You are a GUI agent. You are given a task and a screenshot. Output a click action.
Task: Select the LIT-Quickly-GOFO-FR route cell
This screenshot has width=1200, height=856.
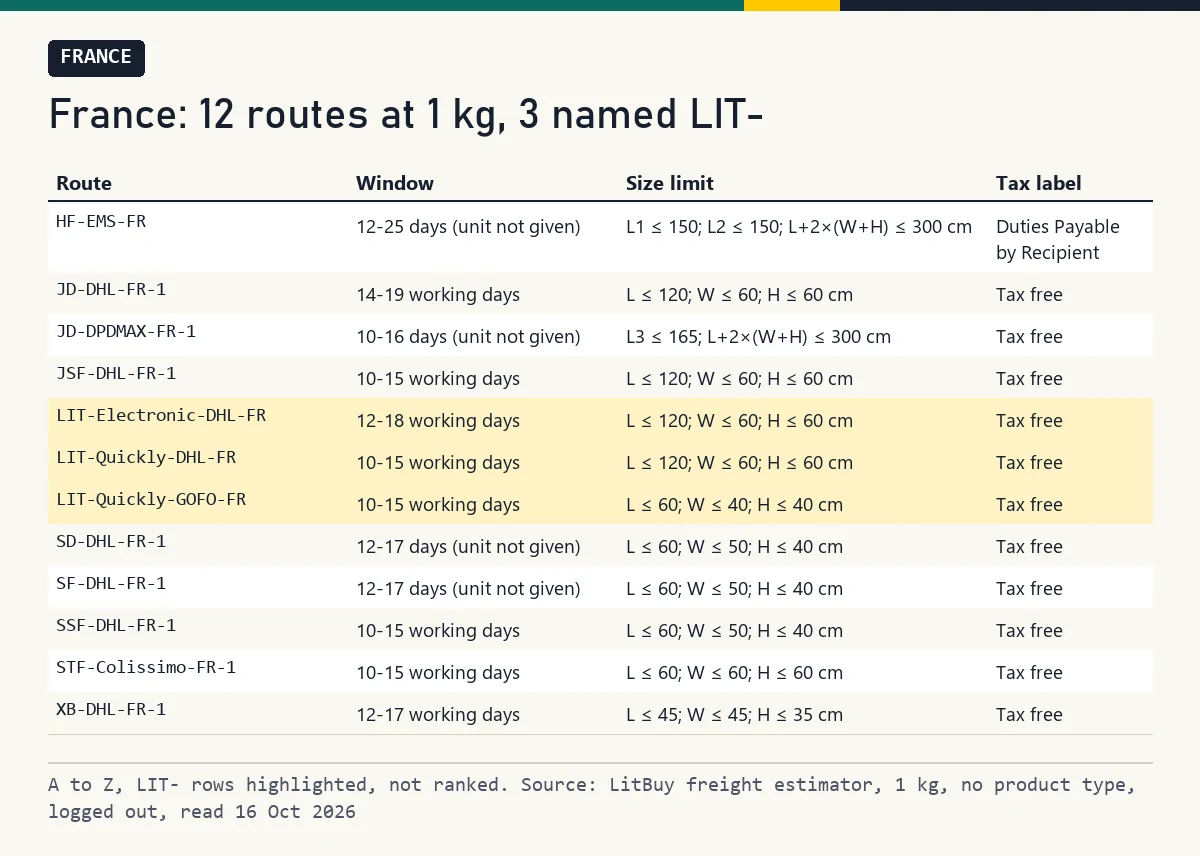point(151,499)
